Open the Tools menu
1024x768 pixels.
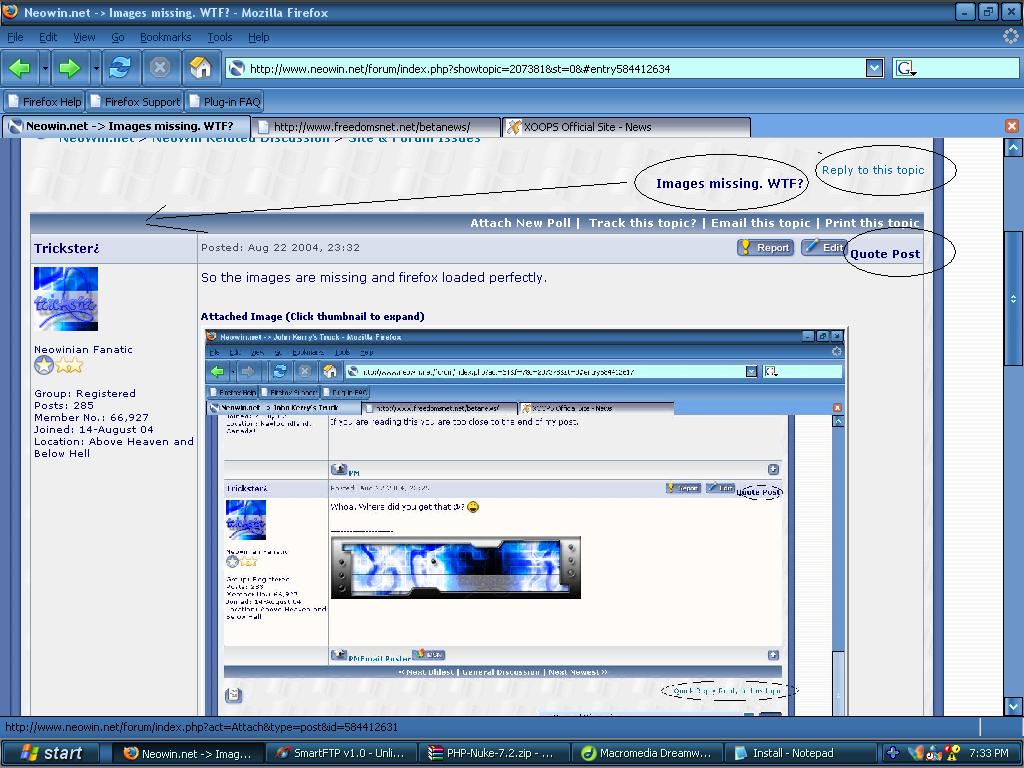(x=219, y=37)
